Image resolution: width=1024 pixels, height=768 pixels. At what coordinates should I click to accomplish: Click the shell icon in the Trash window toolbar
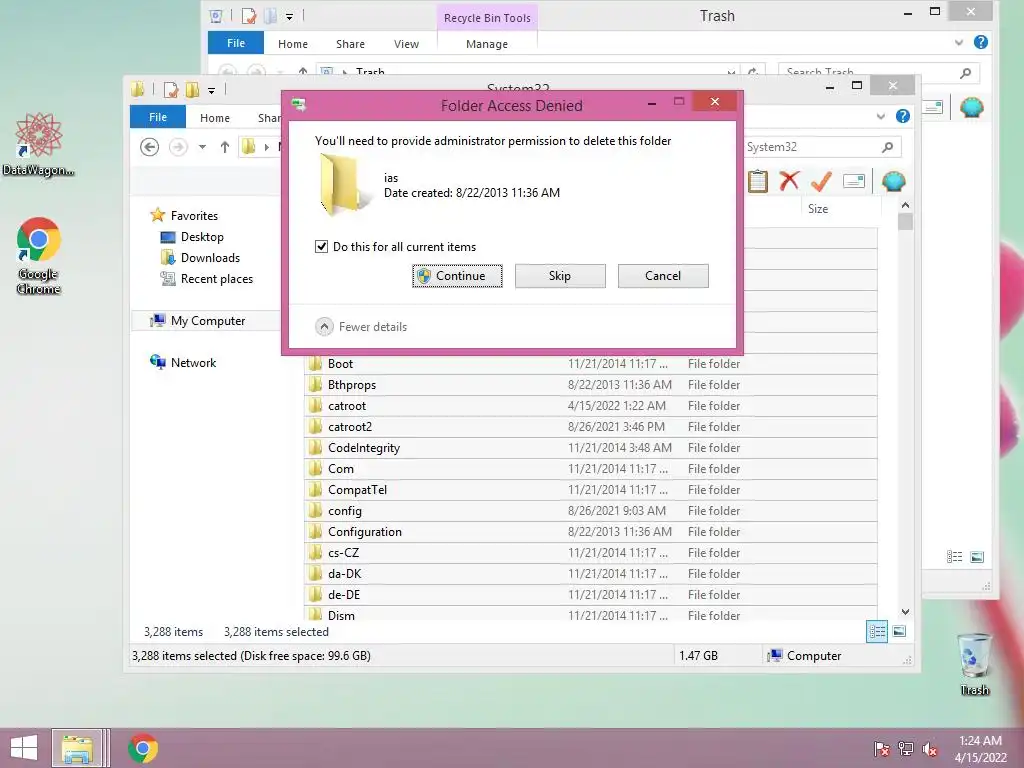(972, 107)
